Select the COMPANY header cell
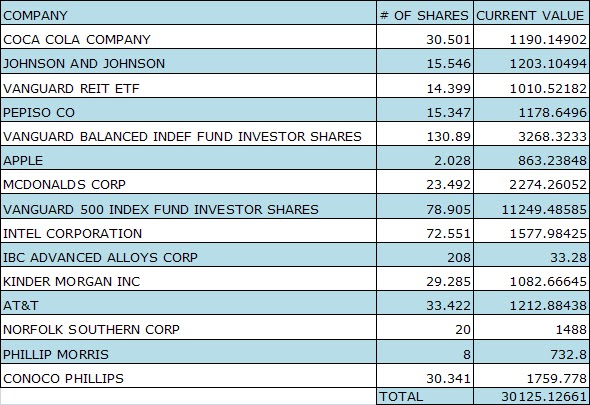This screenshot has height=405, width=590. tap(188, 13)
